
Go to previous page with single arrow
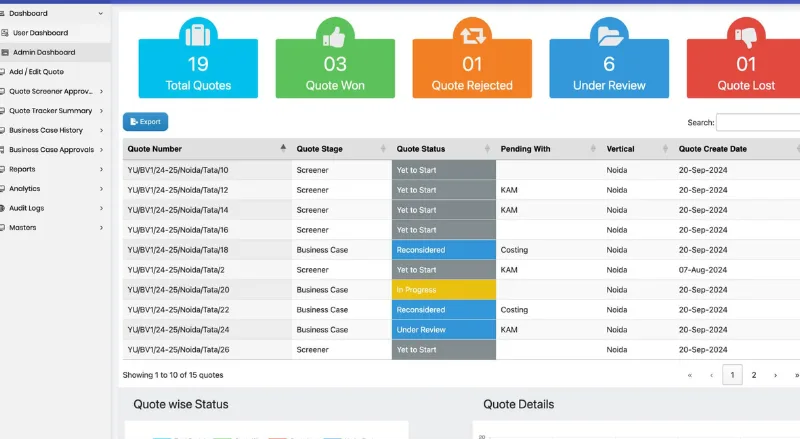tap(711, 375)
